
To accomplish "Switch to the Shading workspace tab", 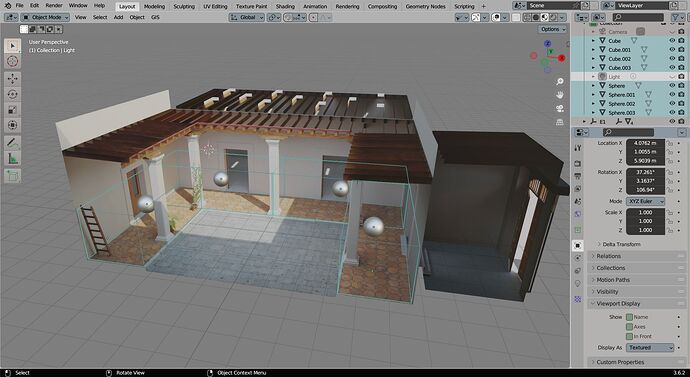I will coord(285,7).
